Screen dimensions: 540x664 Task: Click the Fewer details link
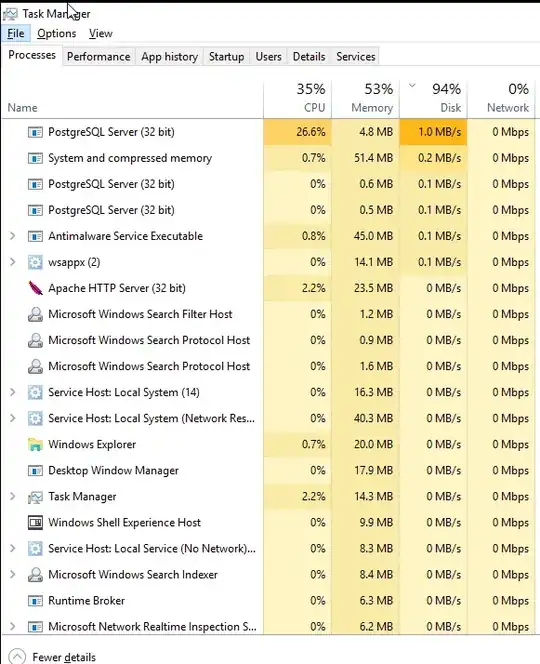coord(64,657)
